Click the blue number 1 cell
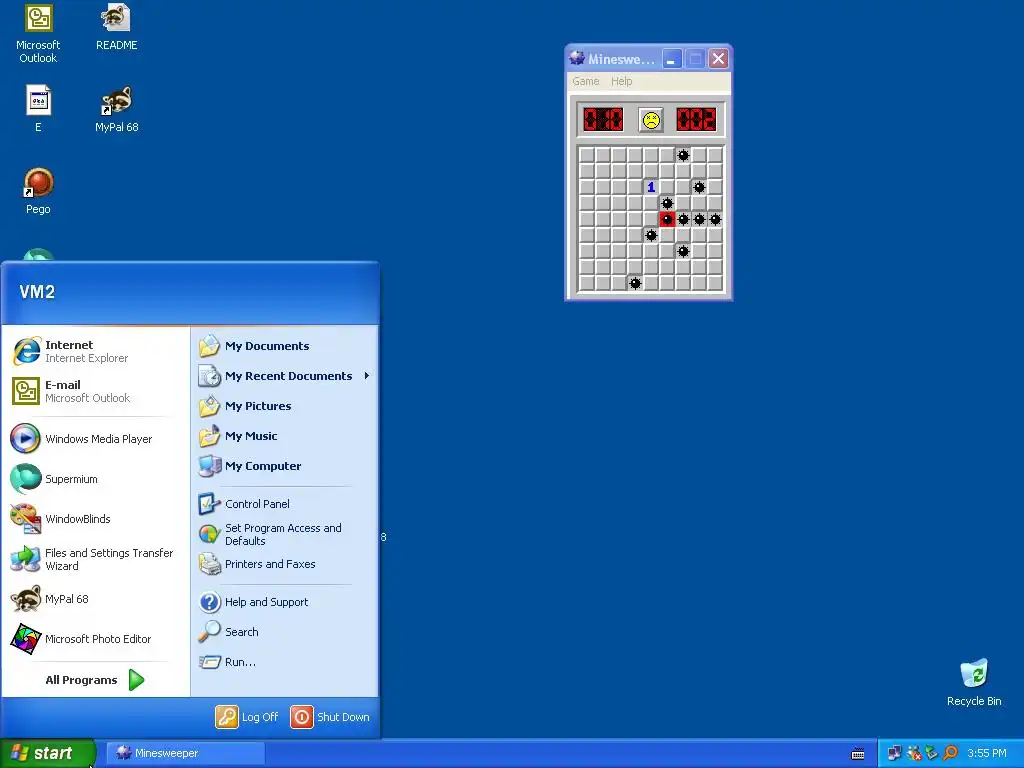 [x=651, y=187]
